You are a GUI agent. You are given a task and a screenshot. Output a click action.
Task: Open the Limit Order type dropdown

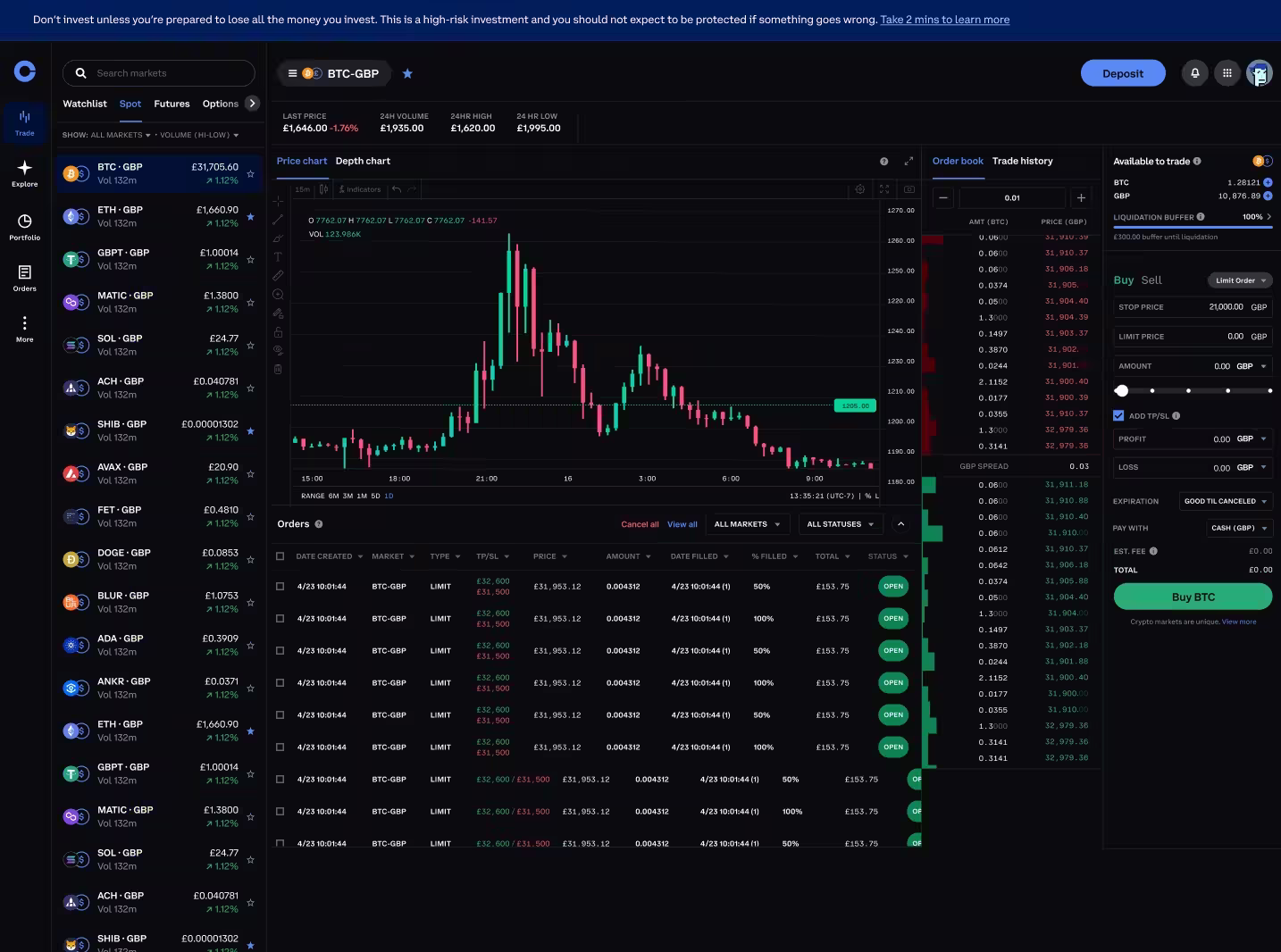point(1240,280)
